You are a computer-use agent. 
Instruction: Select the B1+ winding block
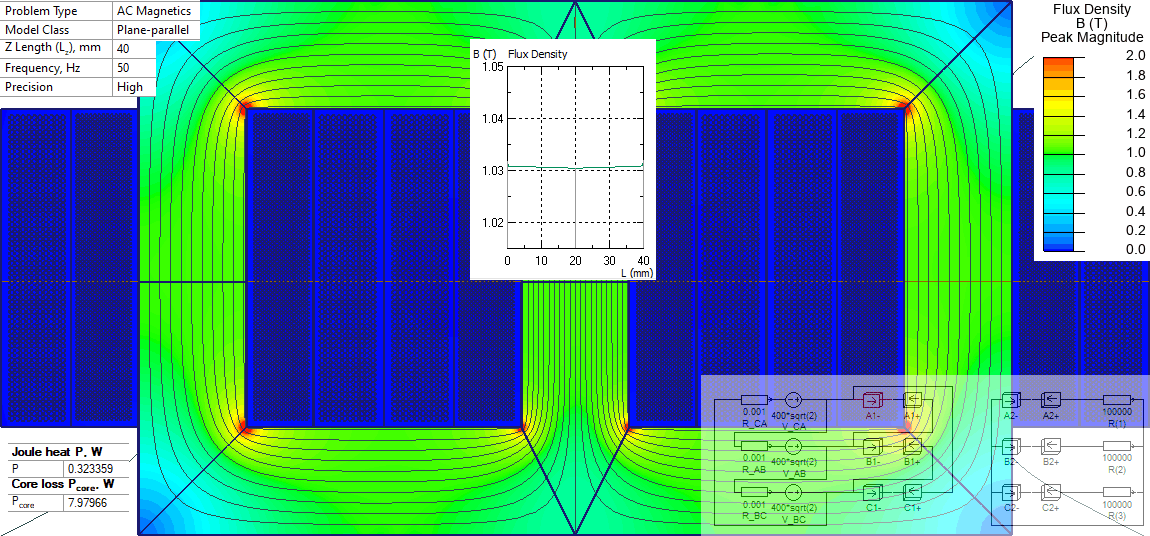click(912, 445)
